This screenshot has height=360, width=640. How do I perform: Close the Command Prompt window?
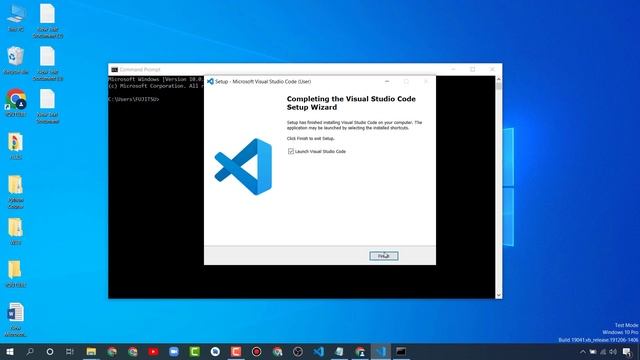(492, 69)
